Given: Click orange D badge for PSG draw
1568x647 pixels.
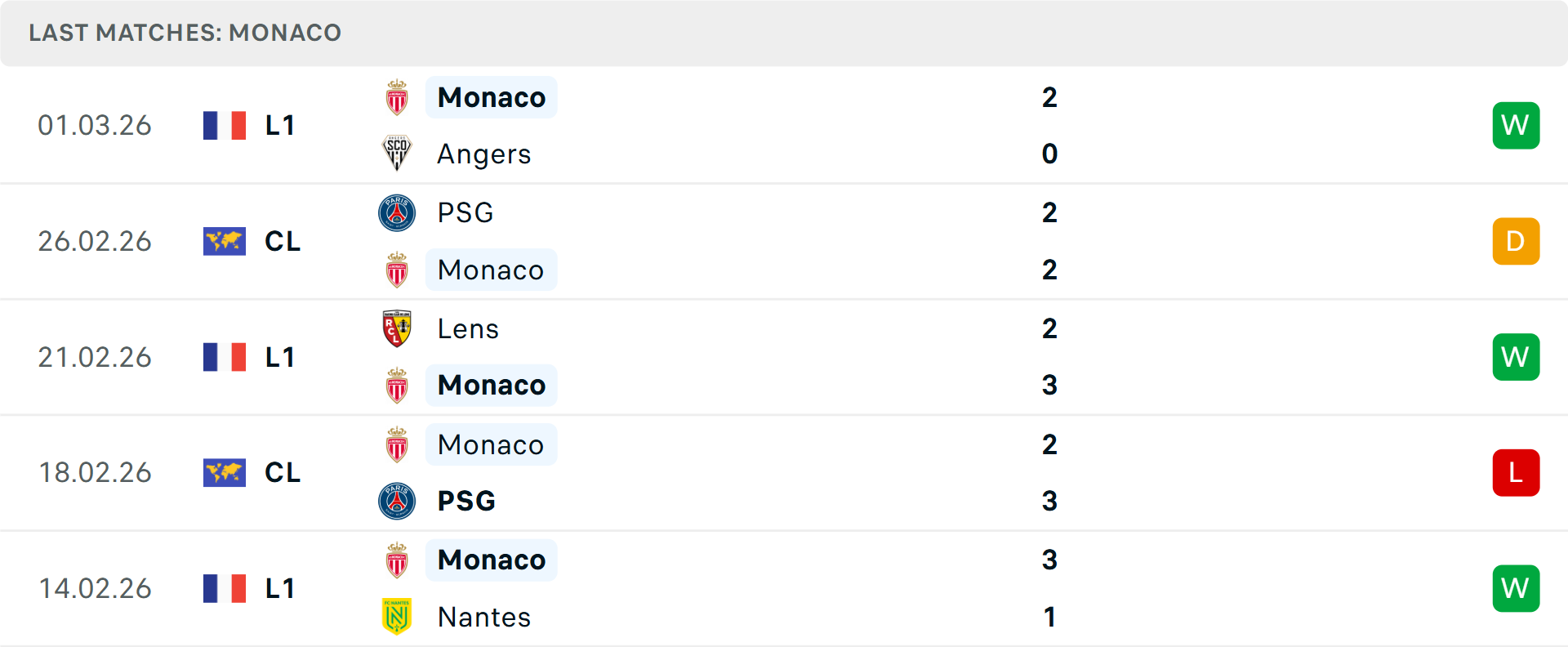Looking at the screenshot, I should click(1516, 241).
